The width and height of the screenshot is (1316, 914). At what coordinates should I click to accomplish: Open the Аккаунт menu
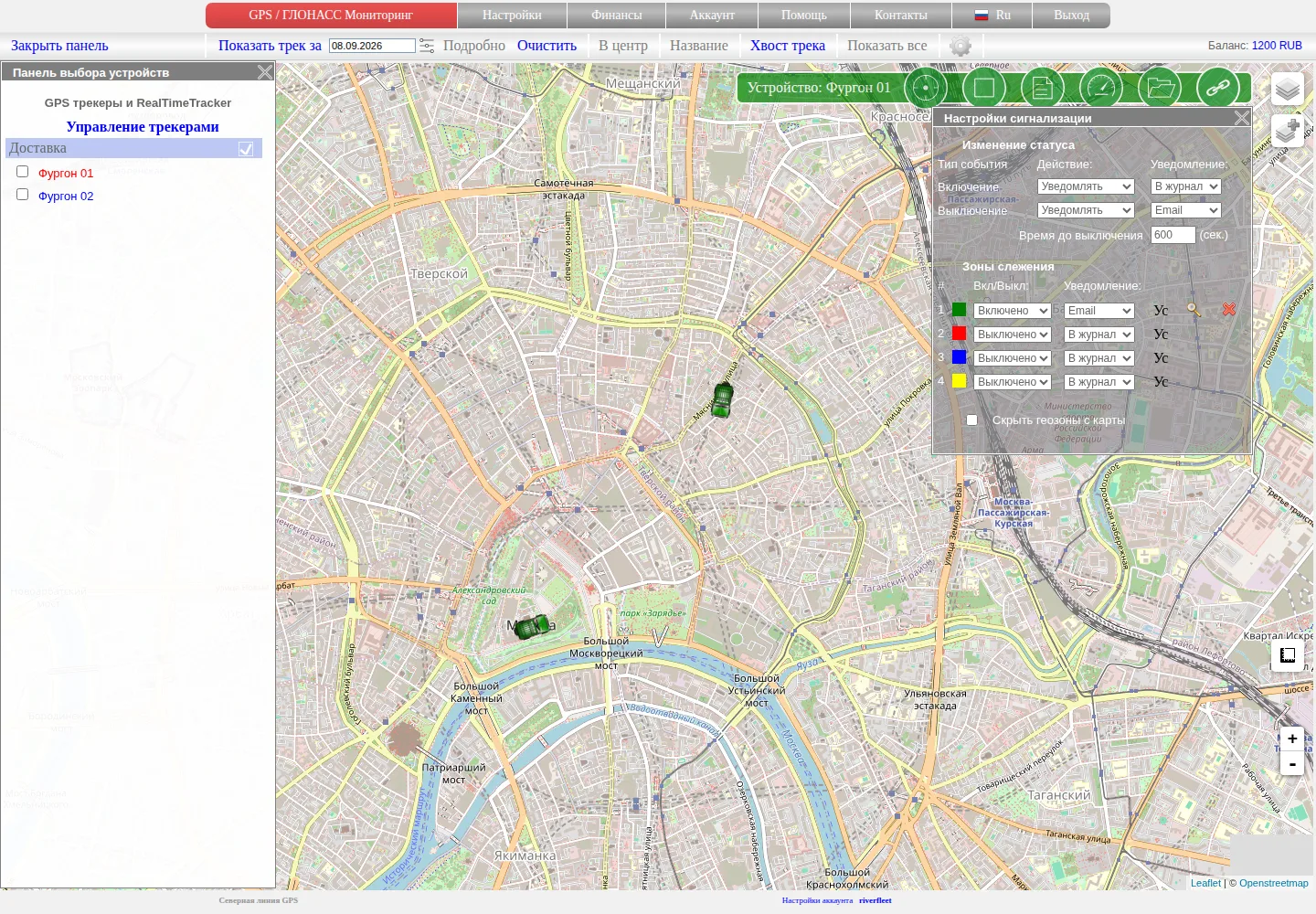coord(712,16)
